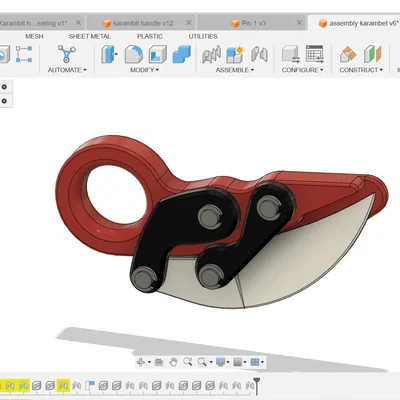Click the joint icon right of New Component
The width and height of the screenshot is (400, 400).
[x=259, y=54]
